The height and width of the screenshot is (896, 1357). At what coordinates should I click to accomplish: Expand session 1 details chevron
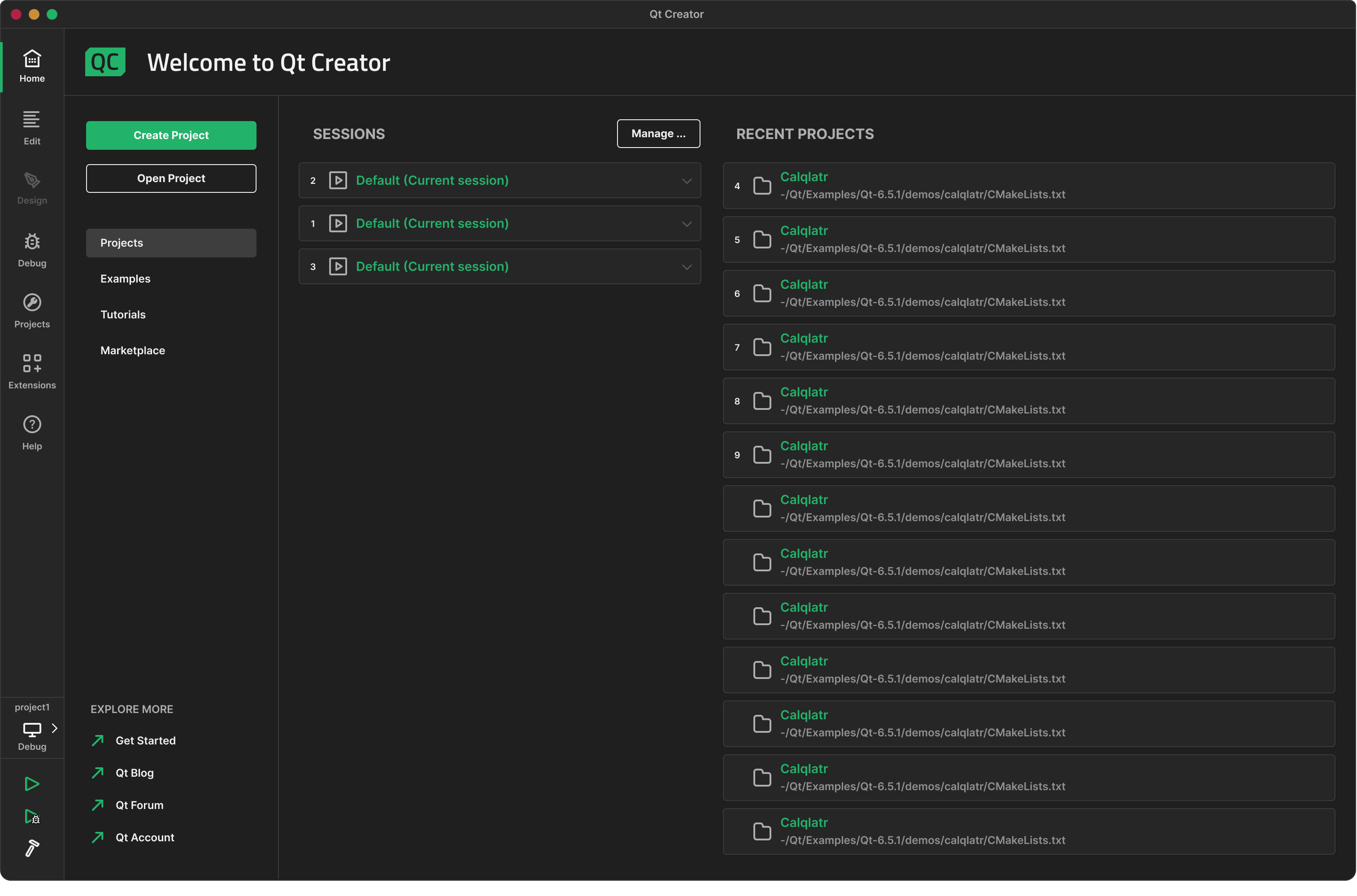point(686,224)
